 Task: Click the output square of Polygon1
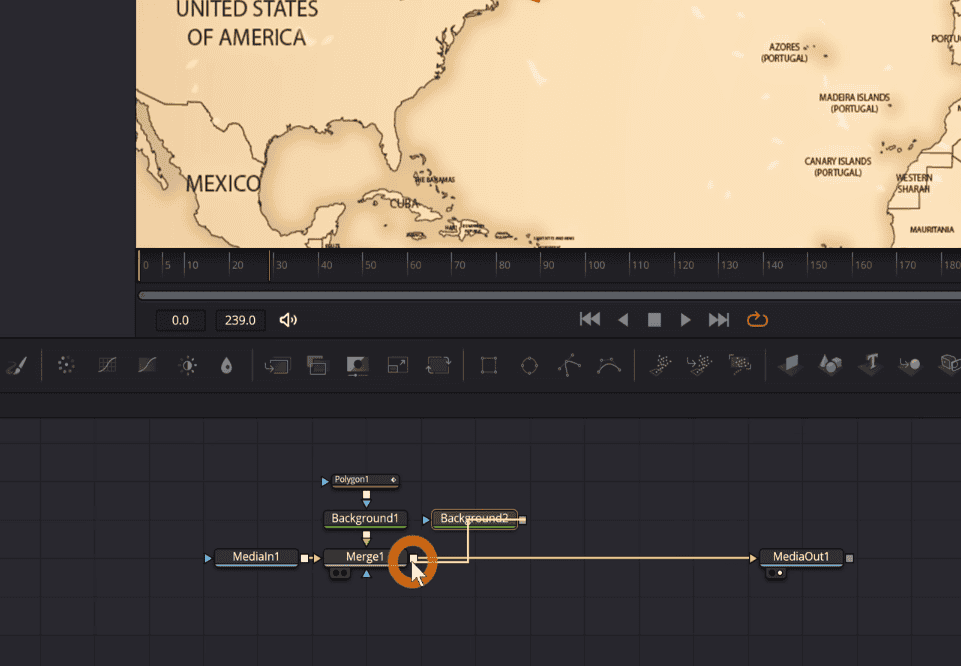[367, 494]
